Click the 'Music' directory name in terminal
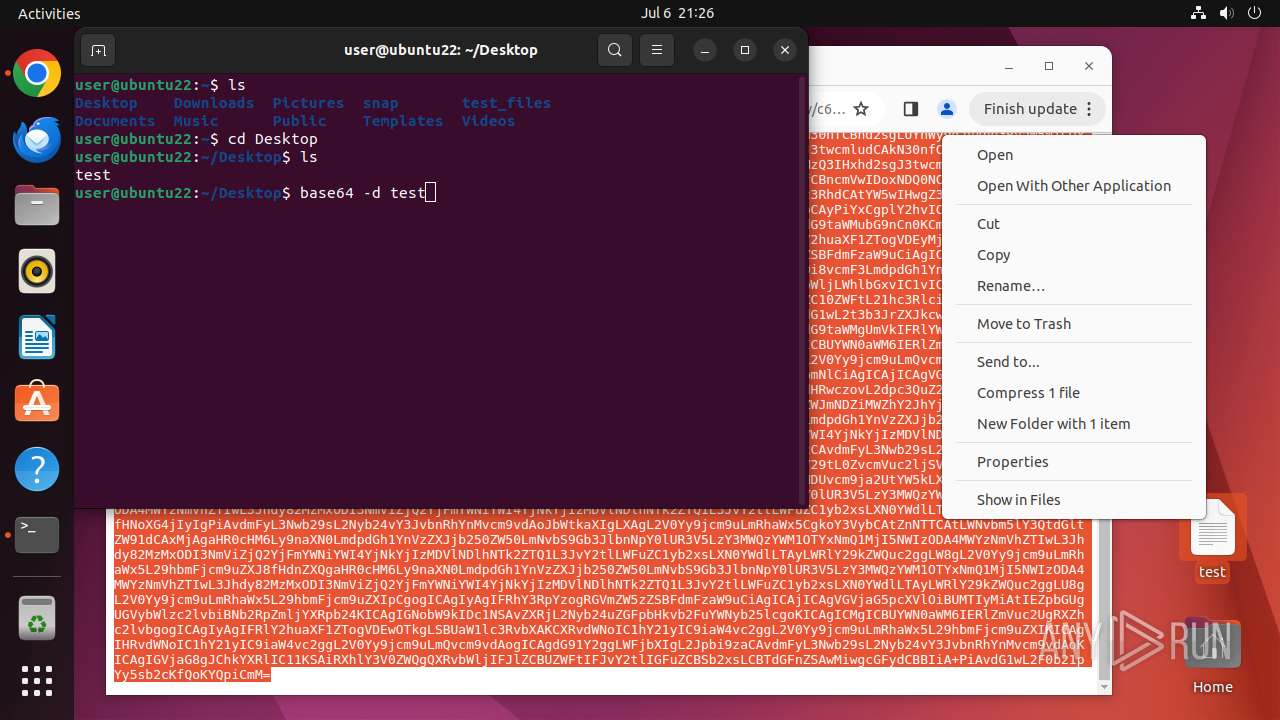The image size is (1280, 720). (196, 121)
